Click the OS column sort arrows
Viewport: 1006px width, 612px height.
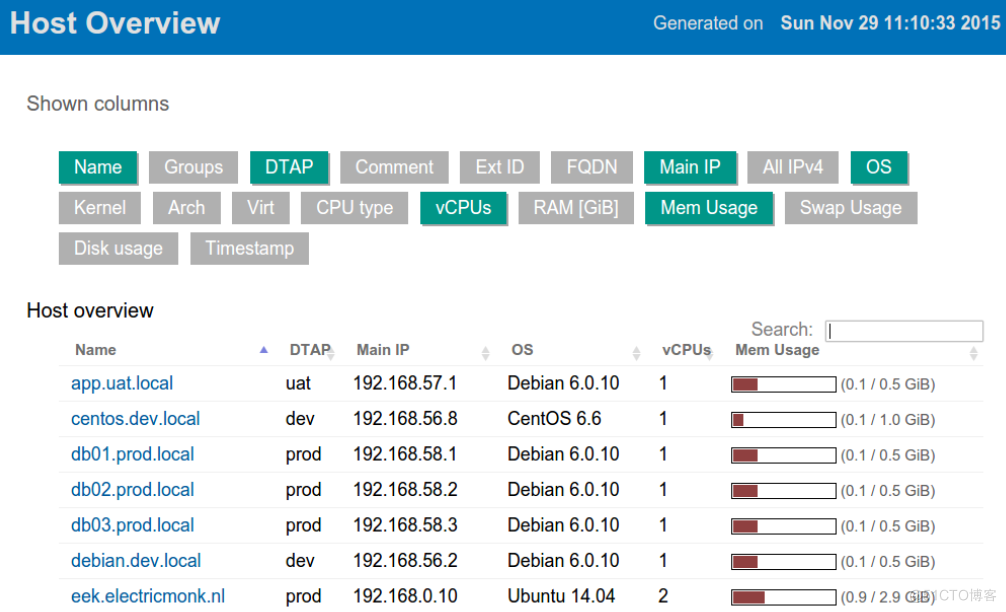tap(636, 352)
